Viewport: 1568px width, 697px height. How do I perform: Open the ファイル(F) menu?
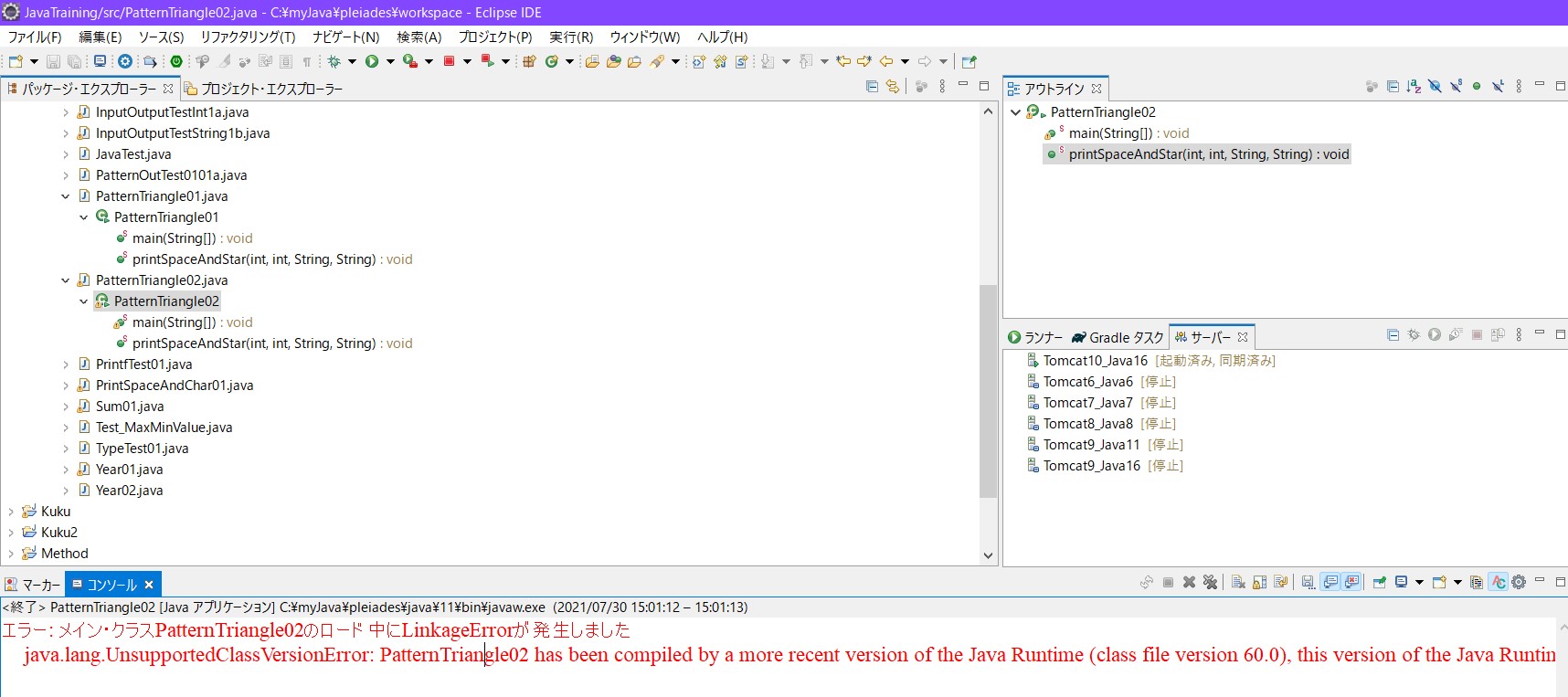[35, 37]
